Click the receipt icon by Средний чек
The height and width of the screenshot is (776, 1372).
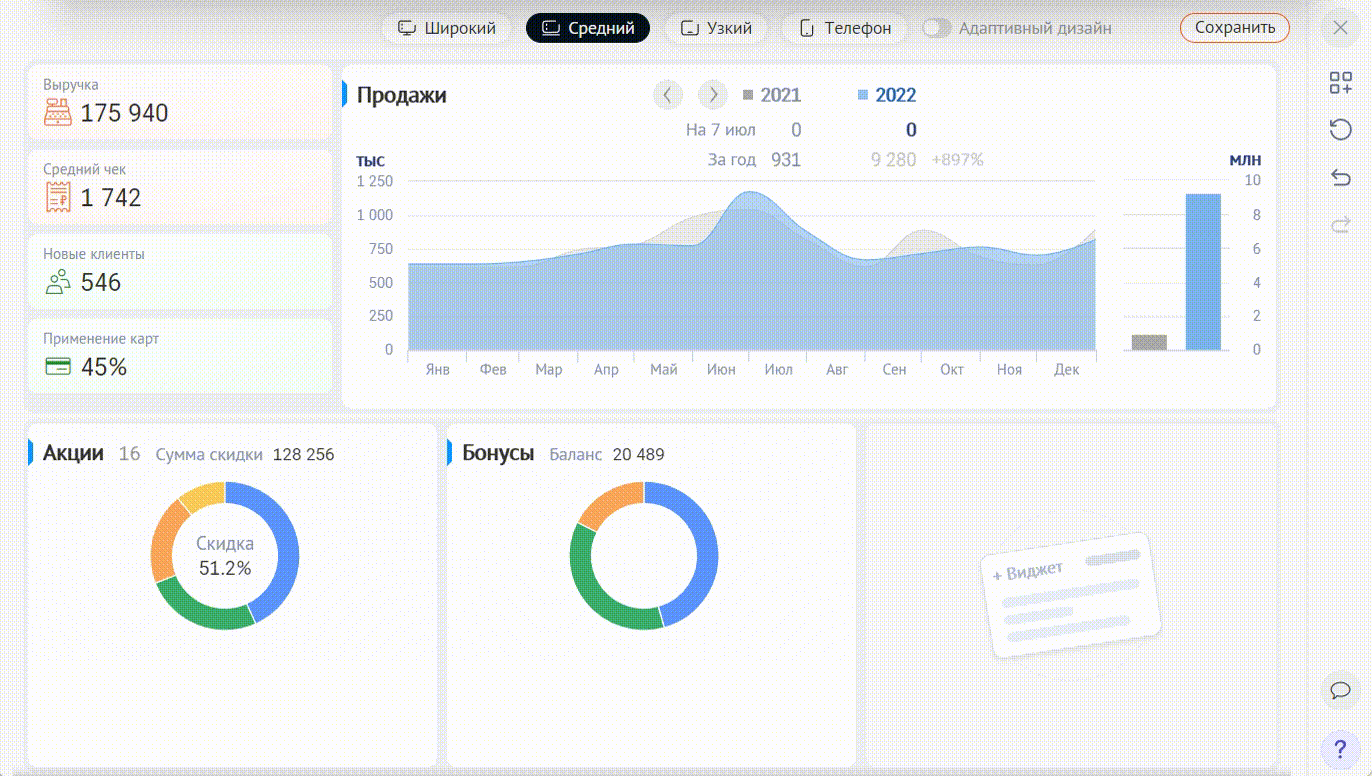(x=58, y=198)
